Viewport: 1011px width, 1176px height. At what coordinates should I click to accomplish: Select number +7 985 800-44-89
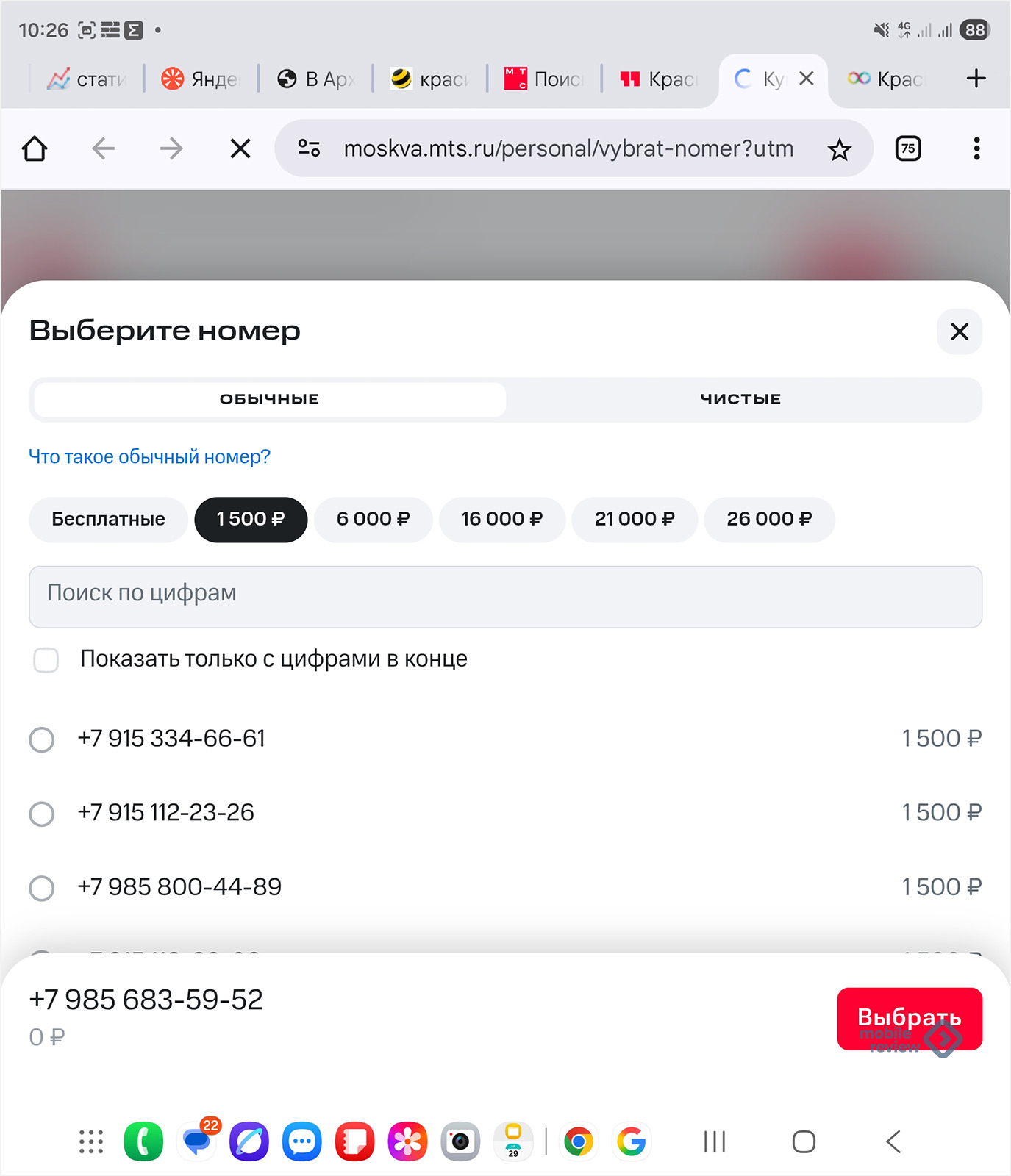pyautogui.click(x=42, y=888)
